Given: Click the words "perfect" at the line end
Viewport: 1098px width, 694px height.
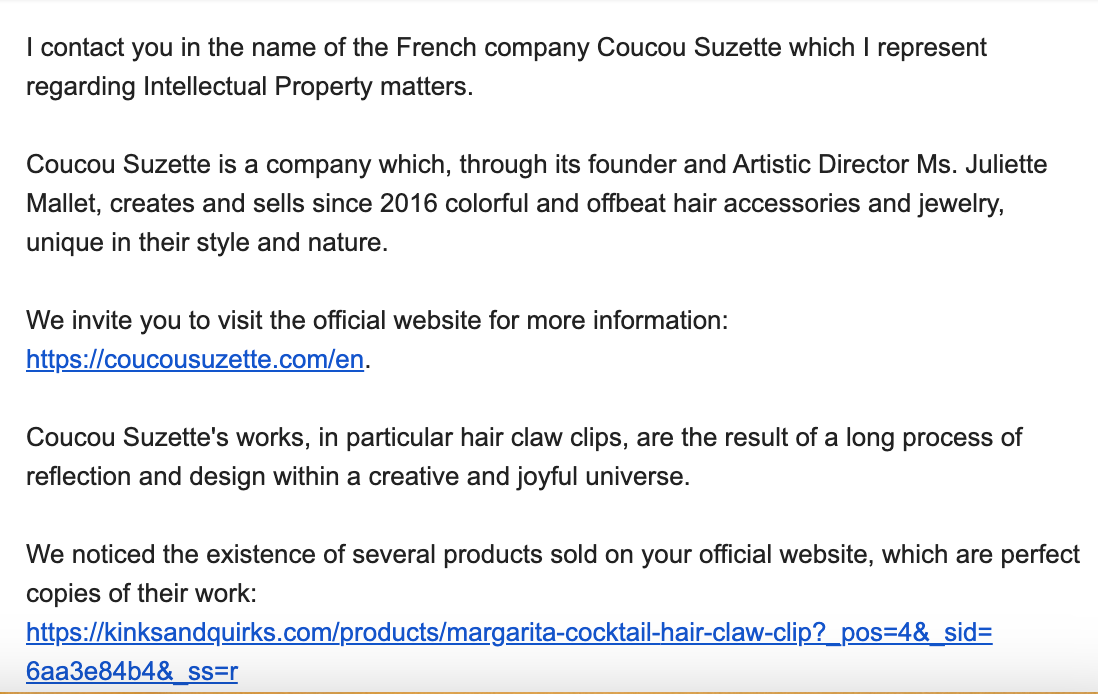Looking at the screenshot, I should (1041, 554).
